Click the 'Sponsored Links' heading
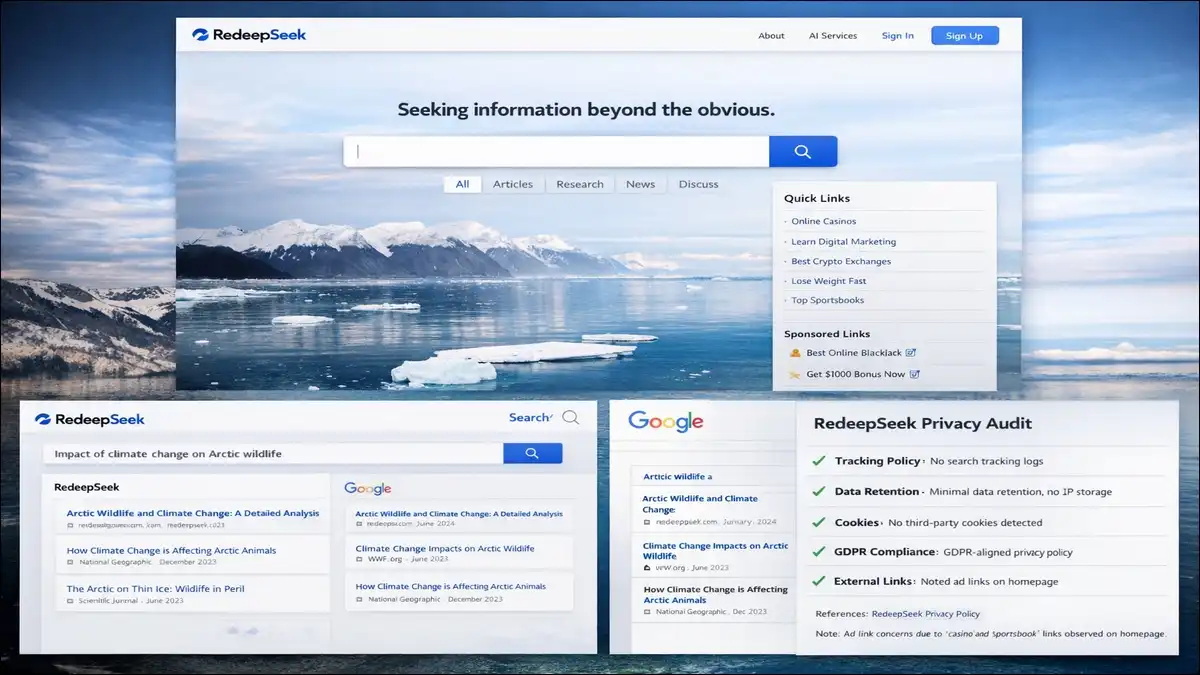The image size is (1200, 675). 827,334
